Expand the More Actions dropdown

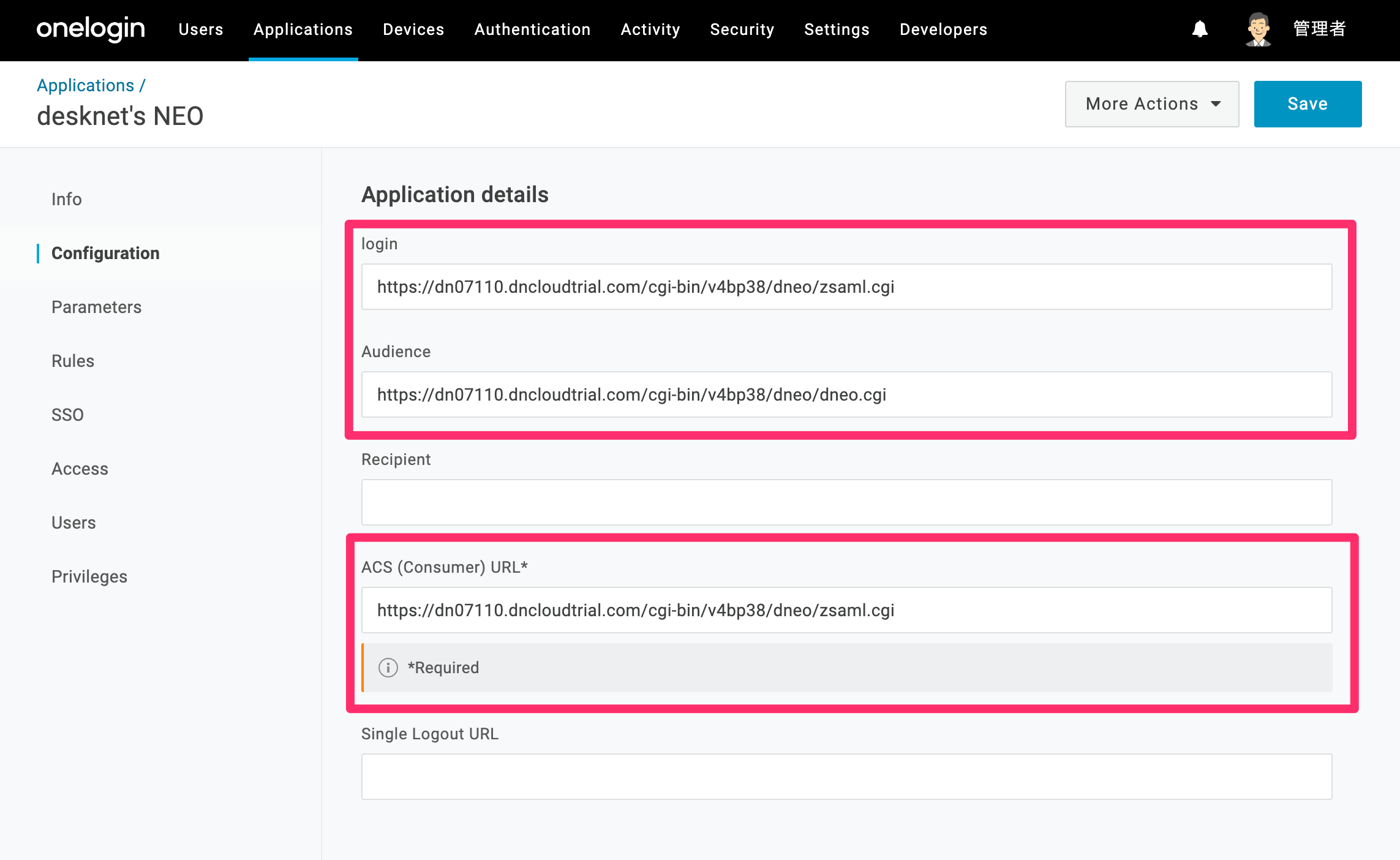[x=1152, y=104]
